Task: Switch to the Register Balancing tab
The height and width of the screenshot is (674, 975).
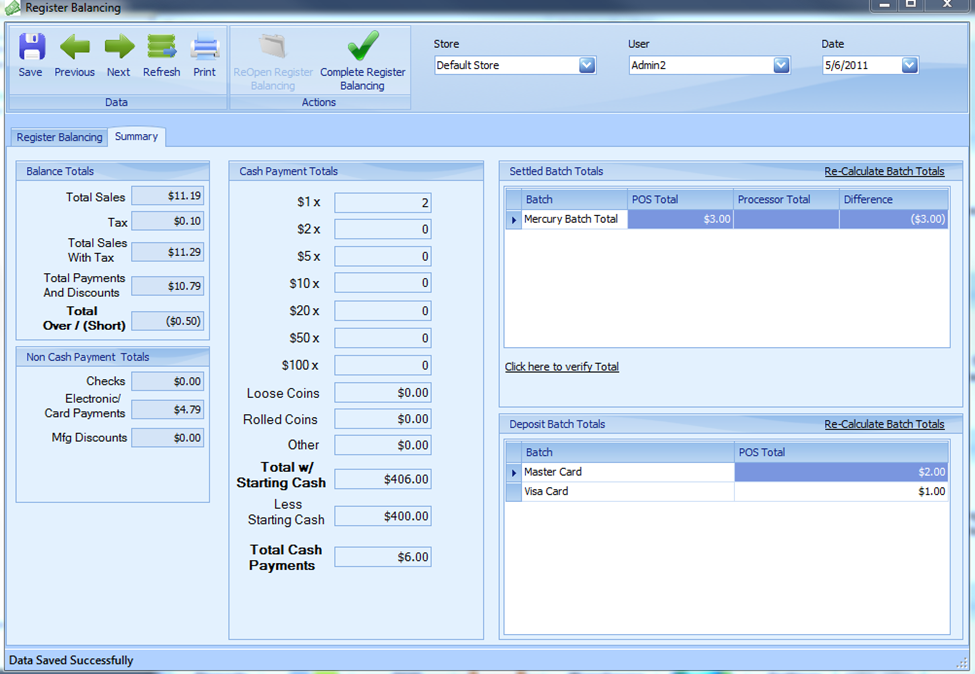Action: tap(59, 137)
